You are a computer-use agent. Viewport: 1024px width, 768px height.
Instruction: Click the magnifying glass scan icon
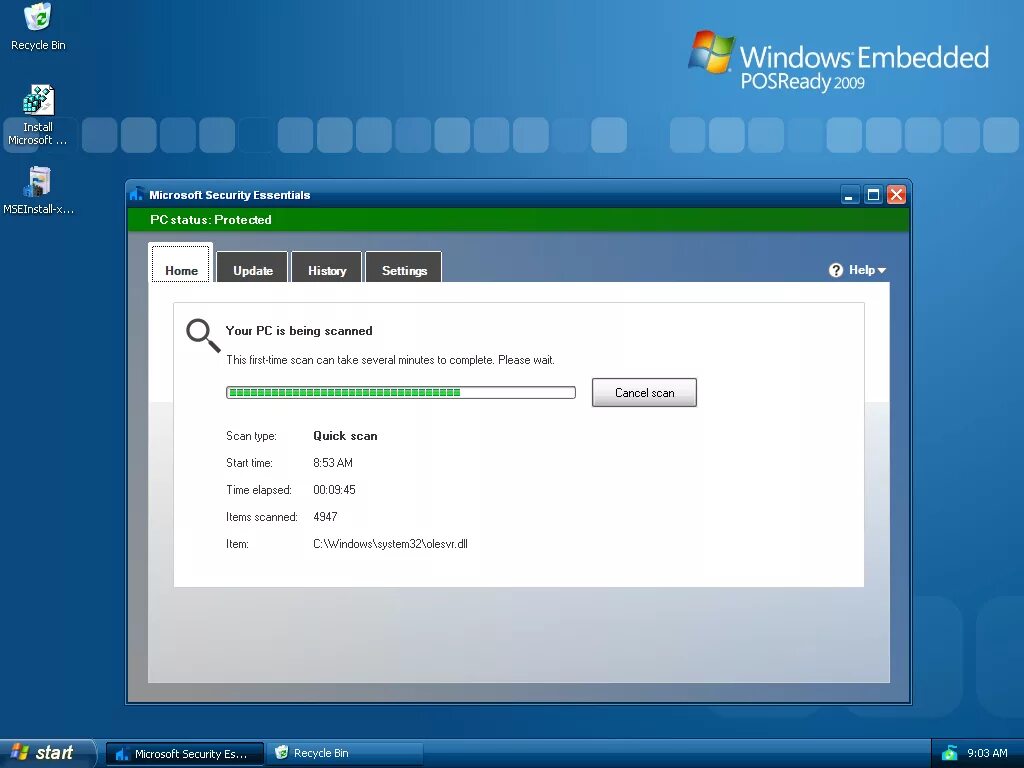tap(202, 335)
